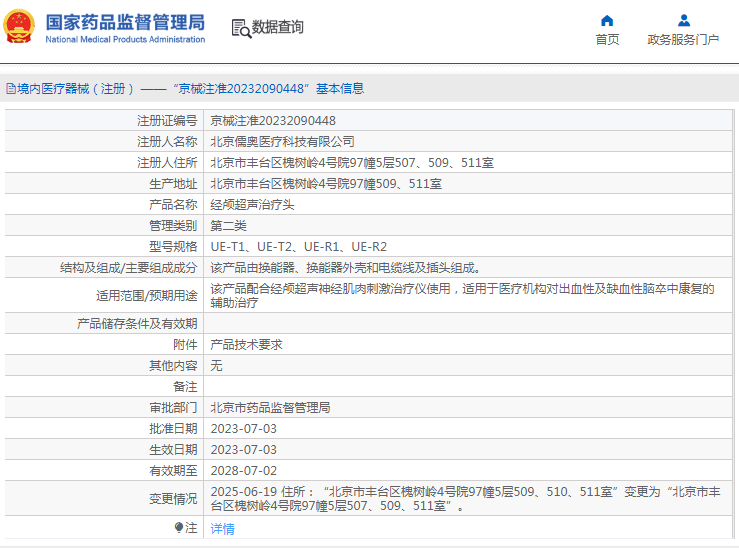739x548 pixels.
Task: Open the 详情 details link
Action: click(222, 528)
